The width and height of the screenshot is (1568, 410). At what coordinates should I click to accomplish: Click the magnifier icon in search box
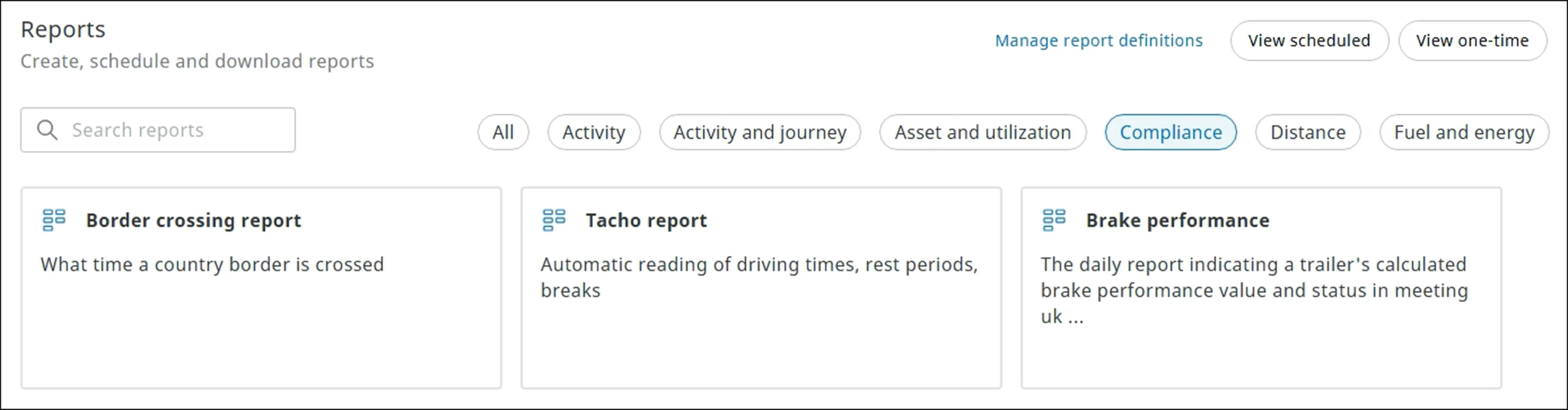47,130
